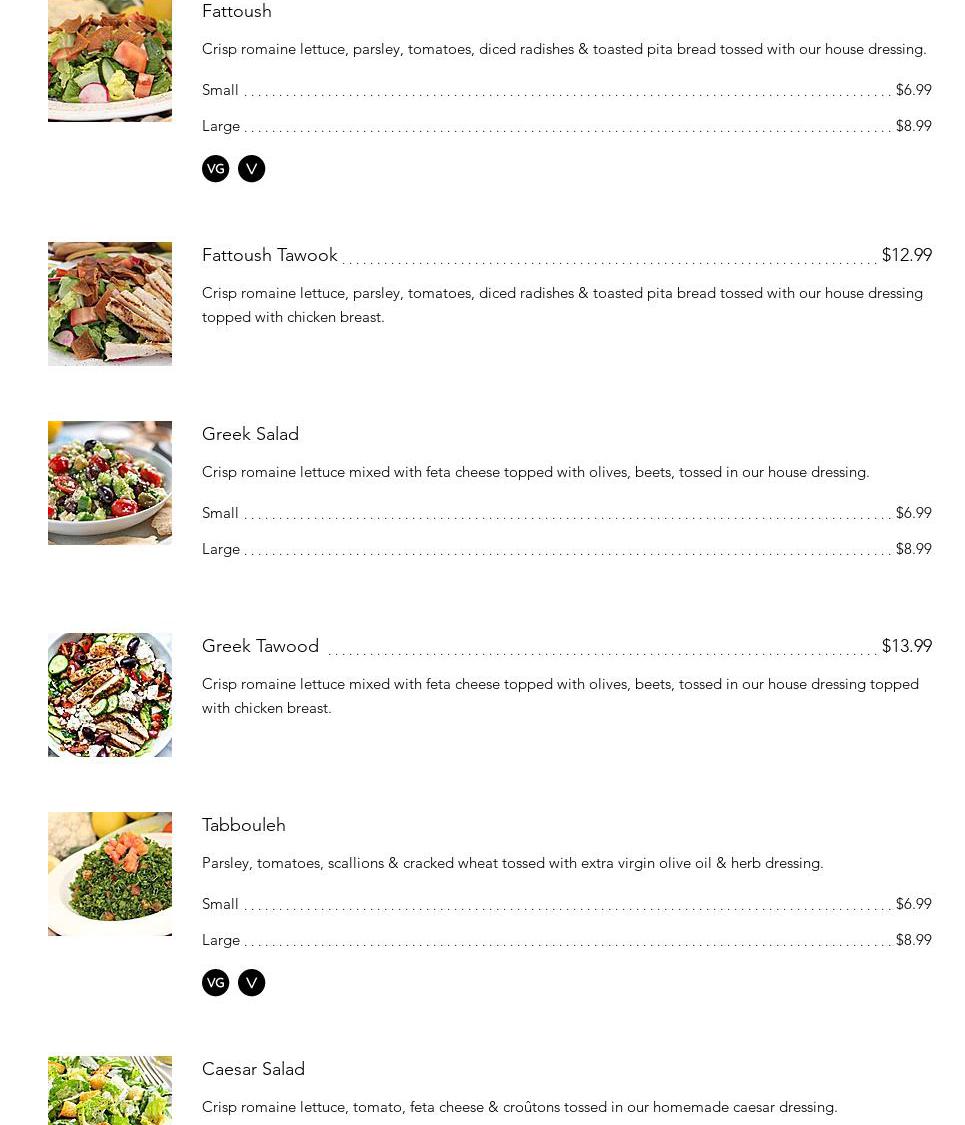The width and height of the screenshot is (965, 1125).
Task: Open the Greek Salad photo
Action: pyautogui.click(x=110, y=483)
